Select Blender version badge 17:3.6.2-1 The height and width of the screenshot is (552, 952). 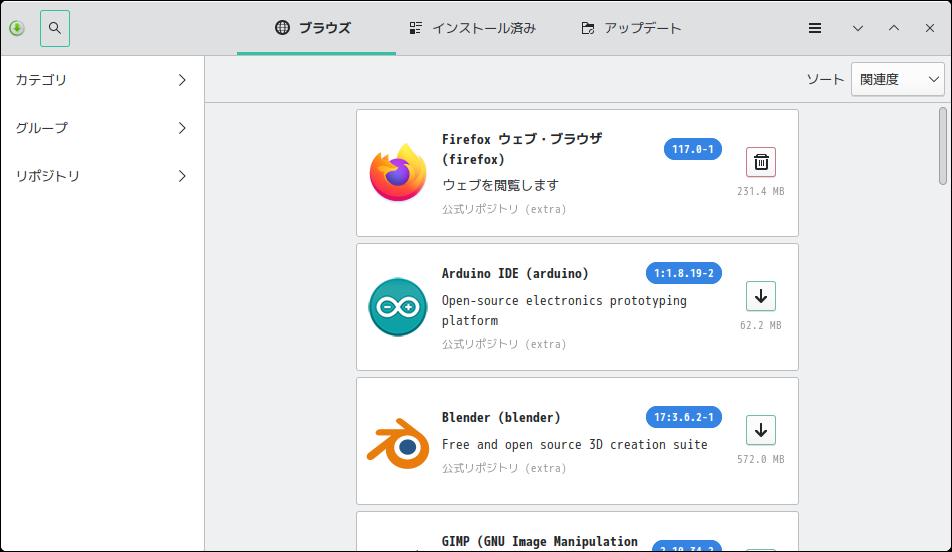pyautogui.click(x=684, y=417)
